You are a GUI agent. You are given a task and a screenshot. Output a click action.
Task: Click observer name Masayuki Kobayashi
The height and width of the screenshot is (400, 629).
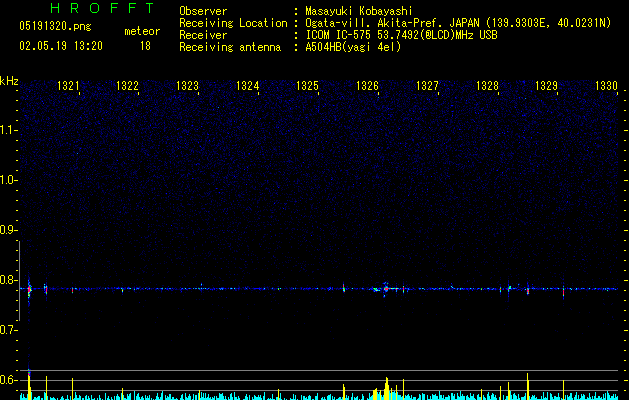click(359, 11)
